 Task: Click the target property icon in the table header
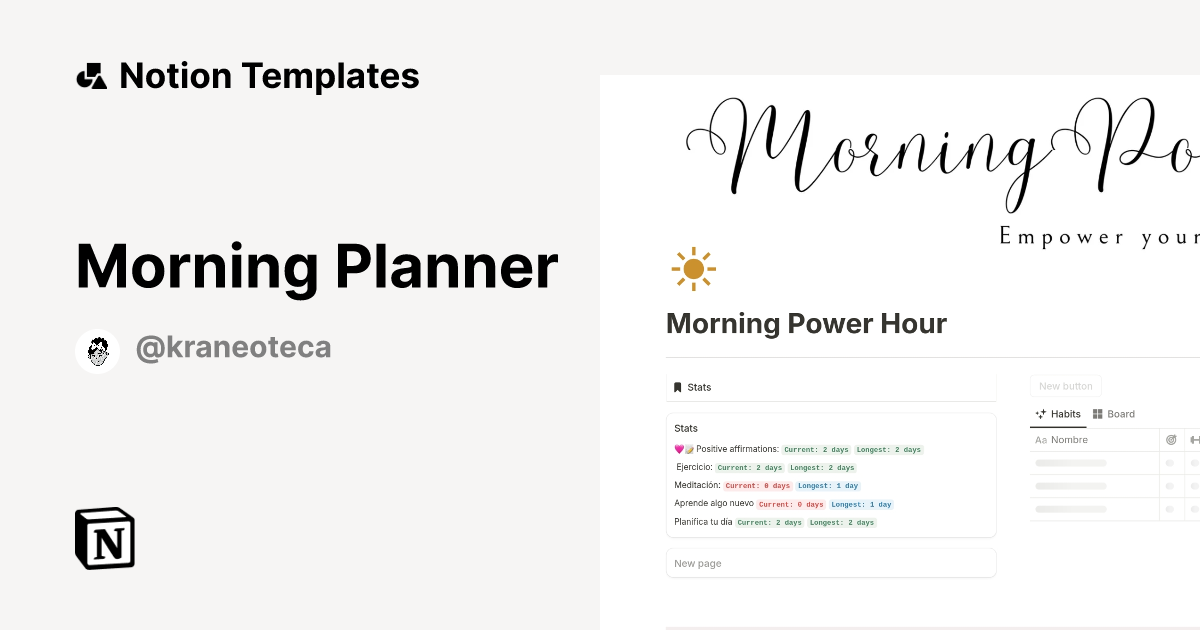1170,440
